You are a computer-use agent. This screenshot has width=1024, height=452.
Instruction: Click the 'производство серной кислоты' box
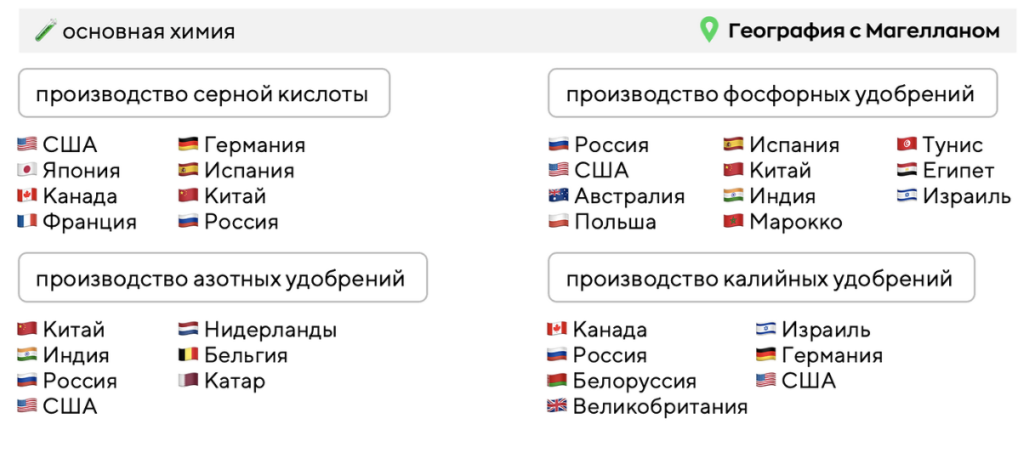203,95
